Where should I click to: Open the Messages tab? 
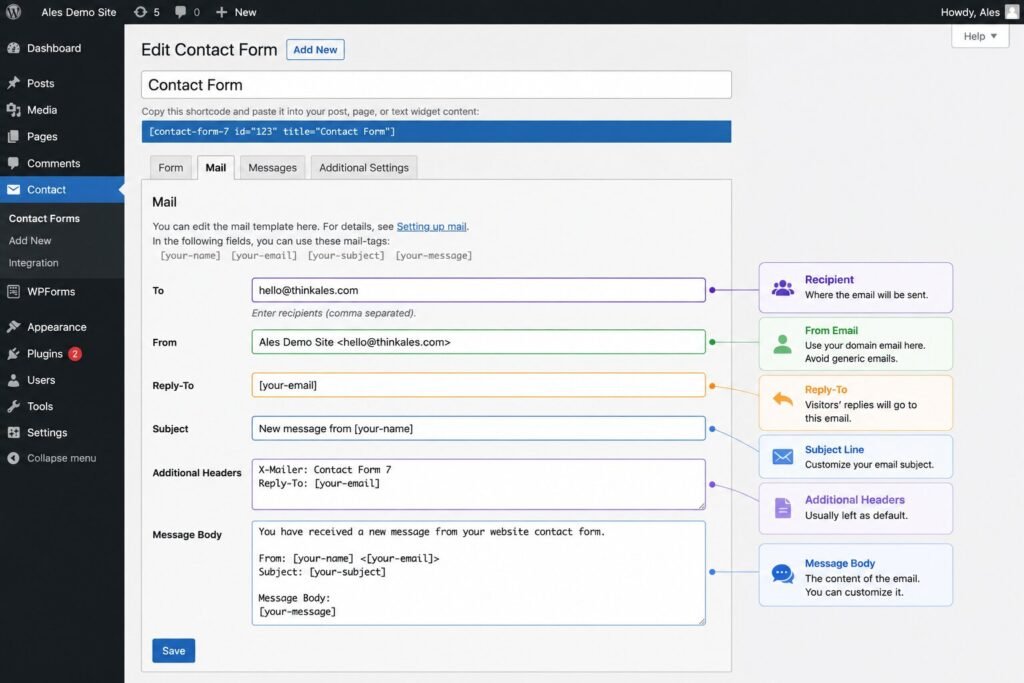point(272,167)
